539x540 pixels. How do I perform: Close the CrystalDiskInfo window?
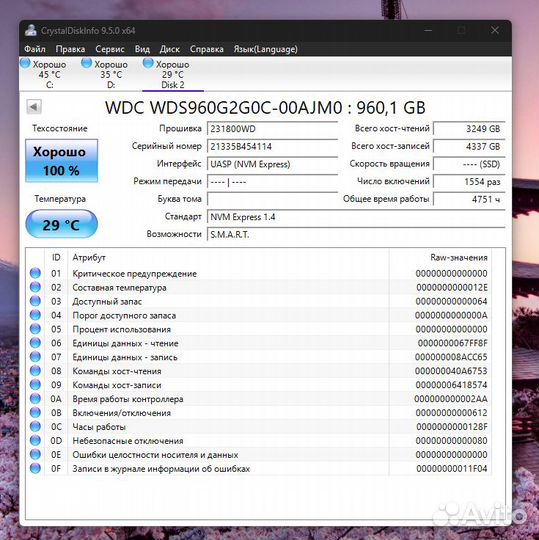coord(495,30)
